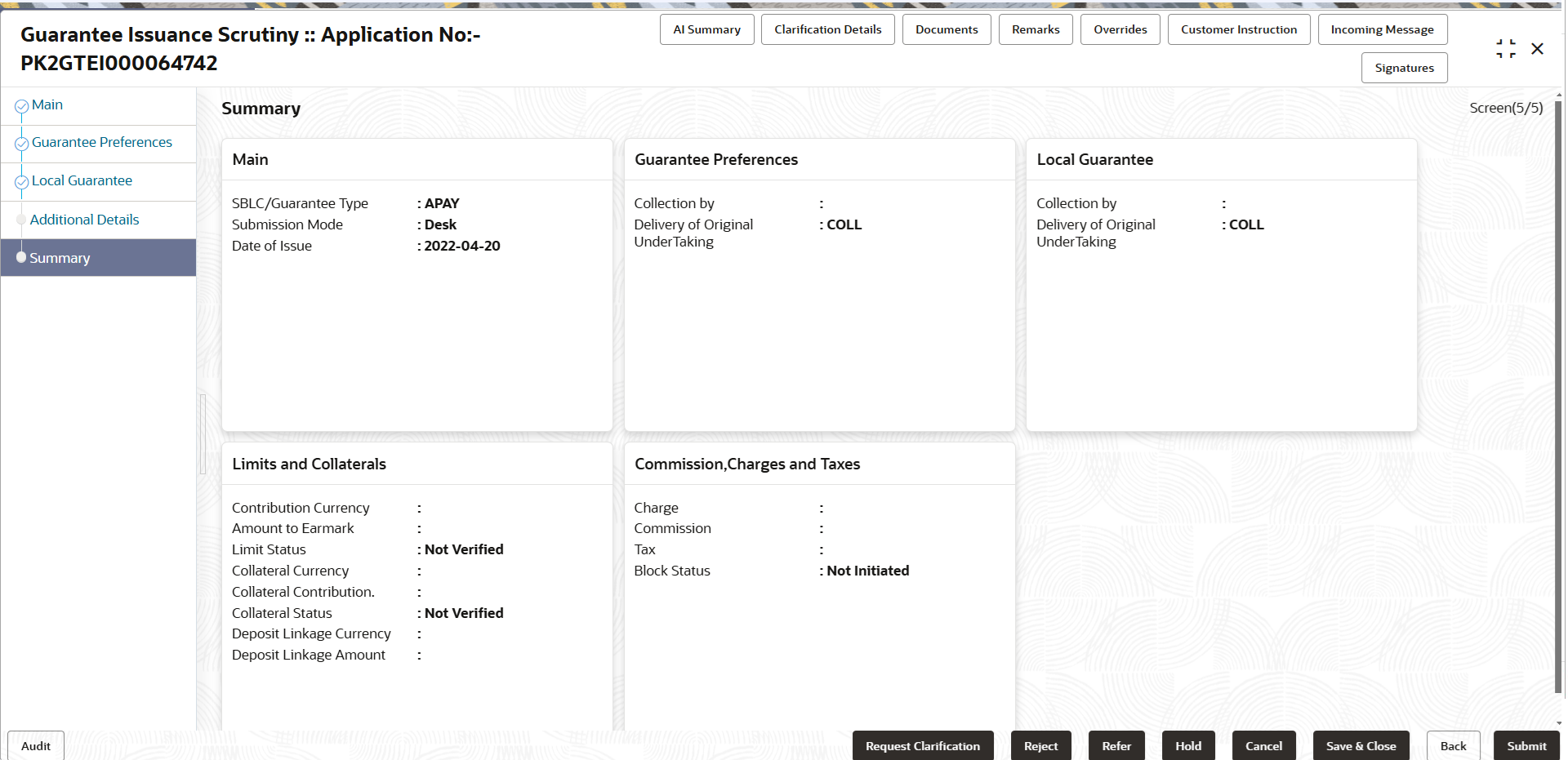Click the left pane splitter handle

pos(203,434)
